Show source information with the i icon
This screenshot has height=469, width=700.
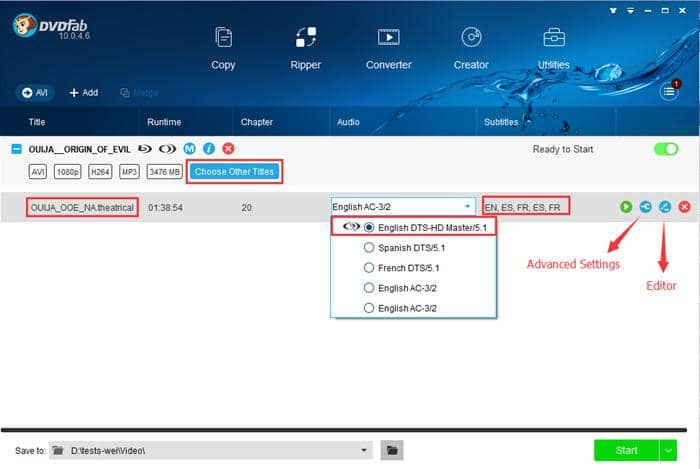click(209, 149)
